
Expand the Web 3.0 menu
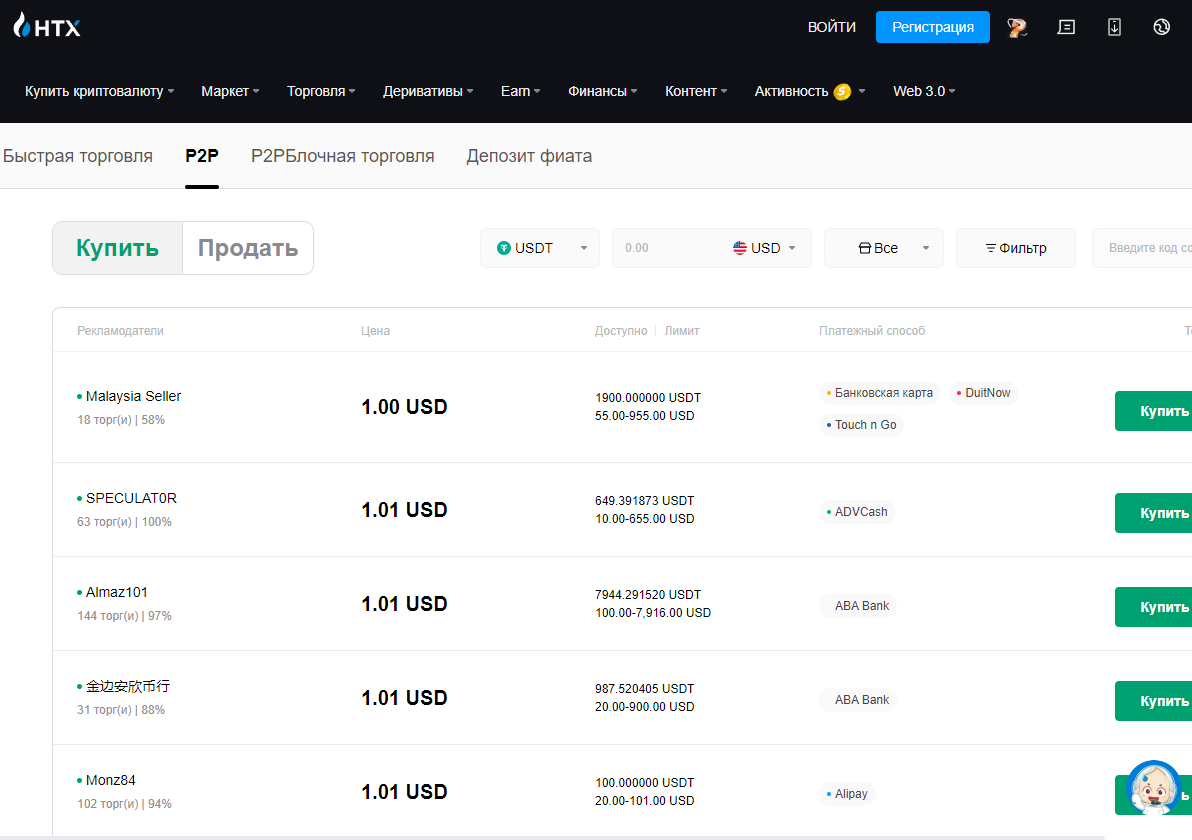[924, 91]
